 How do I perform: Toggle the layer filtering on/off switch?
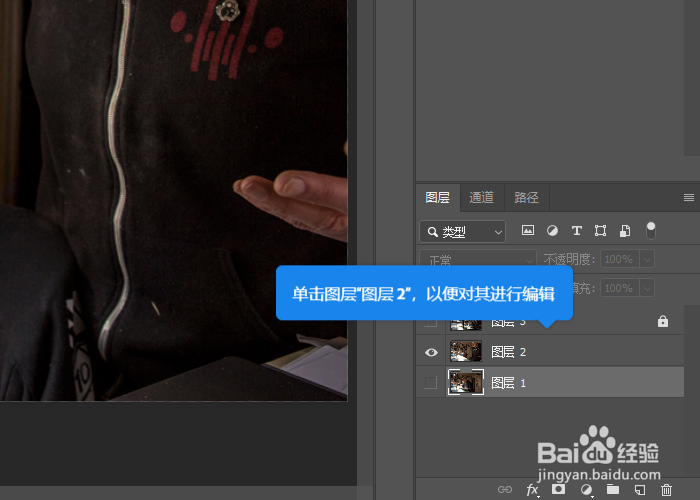pyautogui.click(x=651, y=230)
